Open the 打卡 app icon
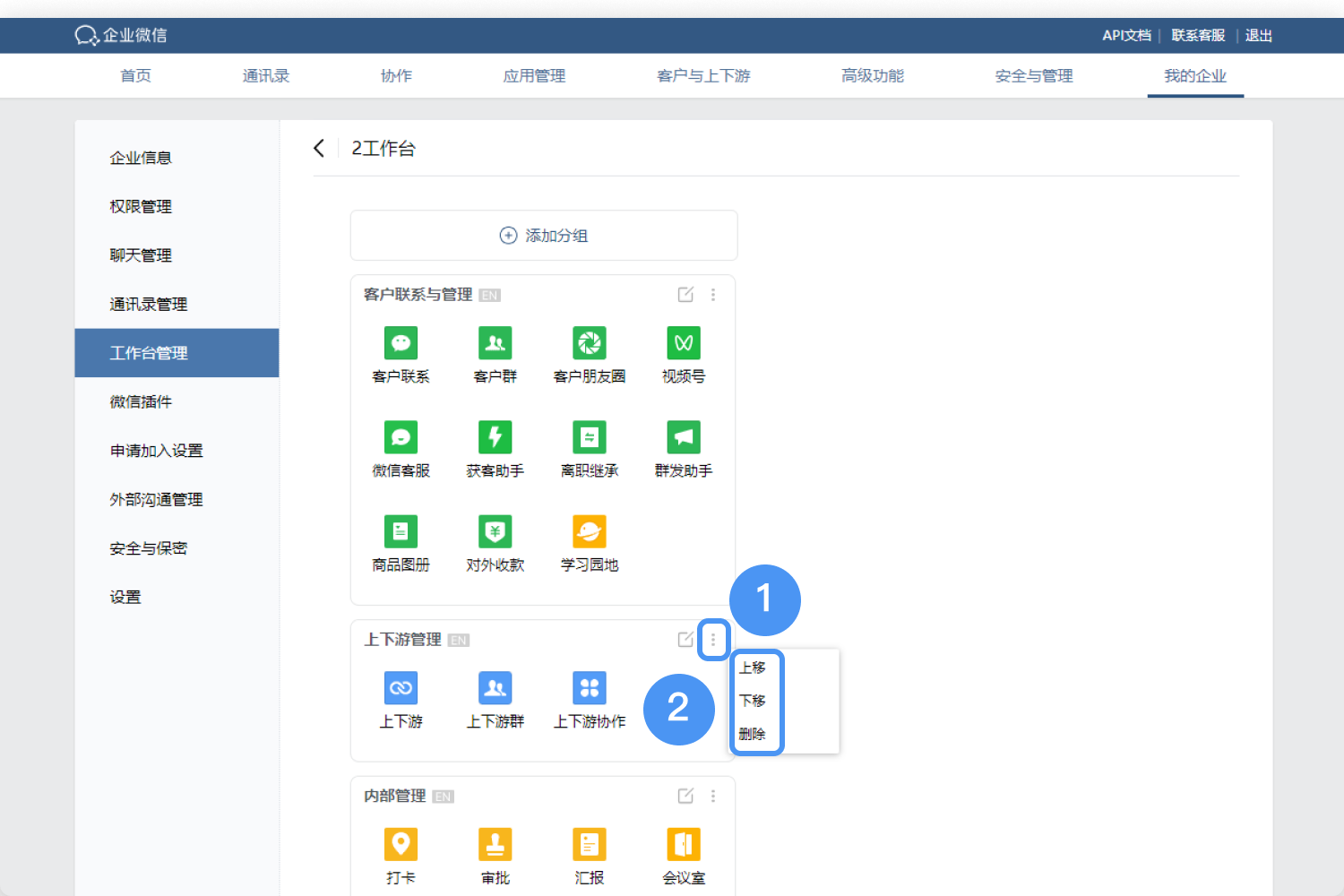This screenshot has height=896, width=1344. coord(401,843)
